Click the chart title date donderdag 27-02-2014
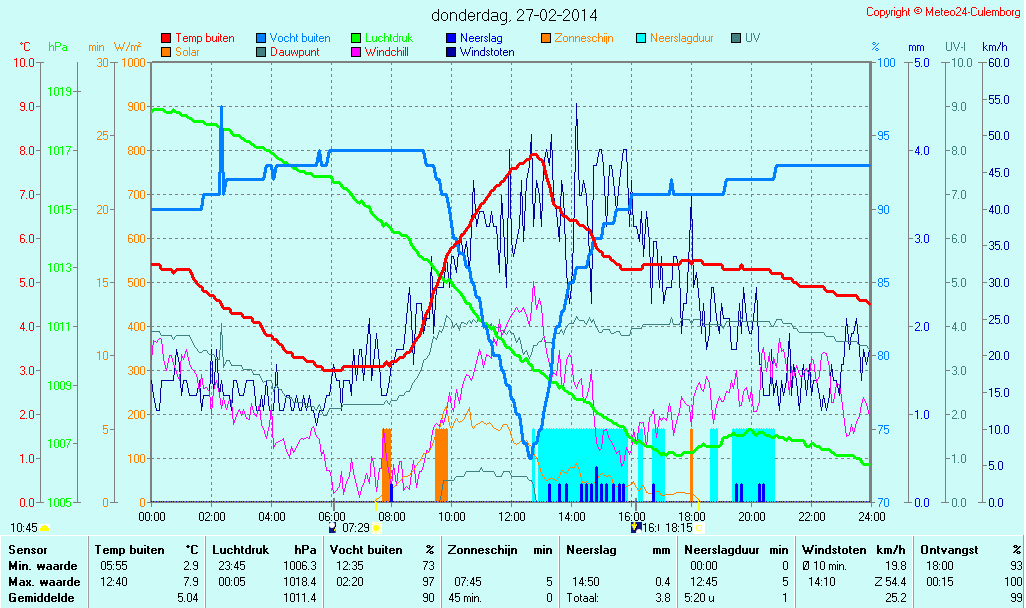The height and width of the screenshot is (608, 1026). (514, 15)
